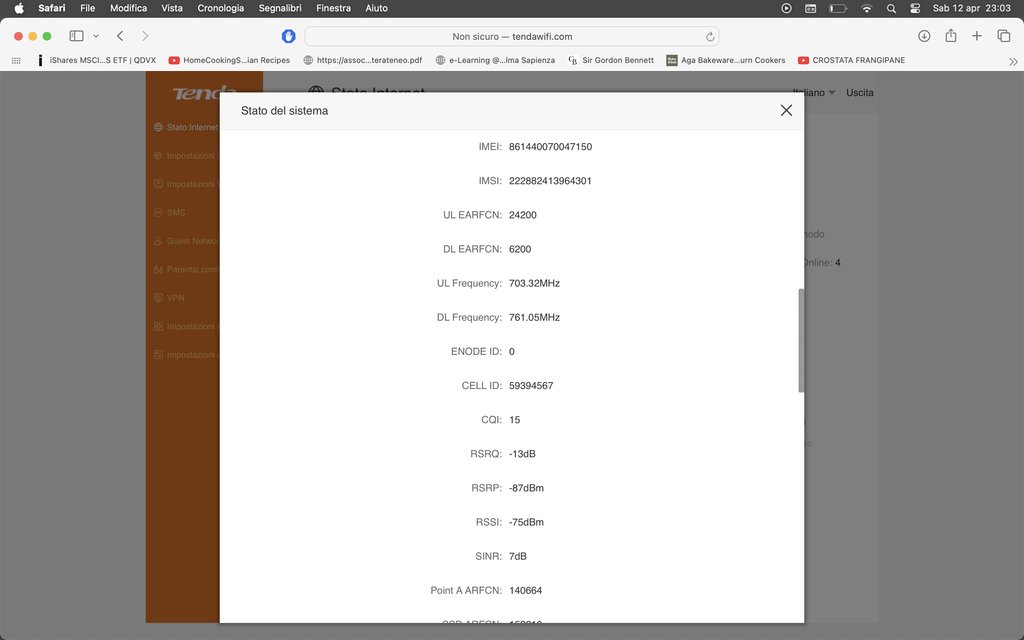Open iShares MSCI ETF bookmark
Screen dimensions: 1024x640
click(97, 60)
